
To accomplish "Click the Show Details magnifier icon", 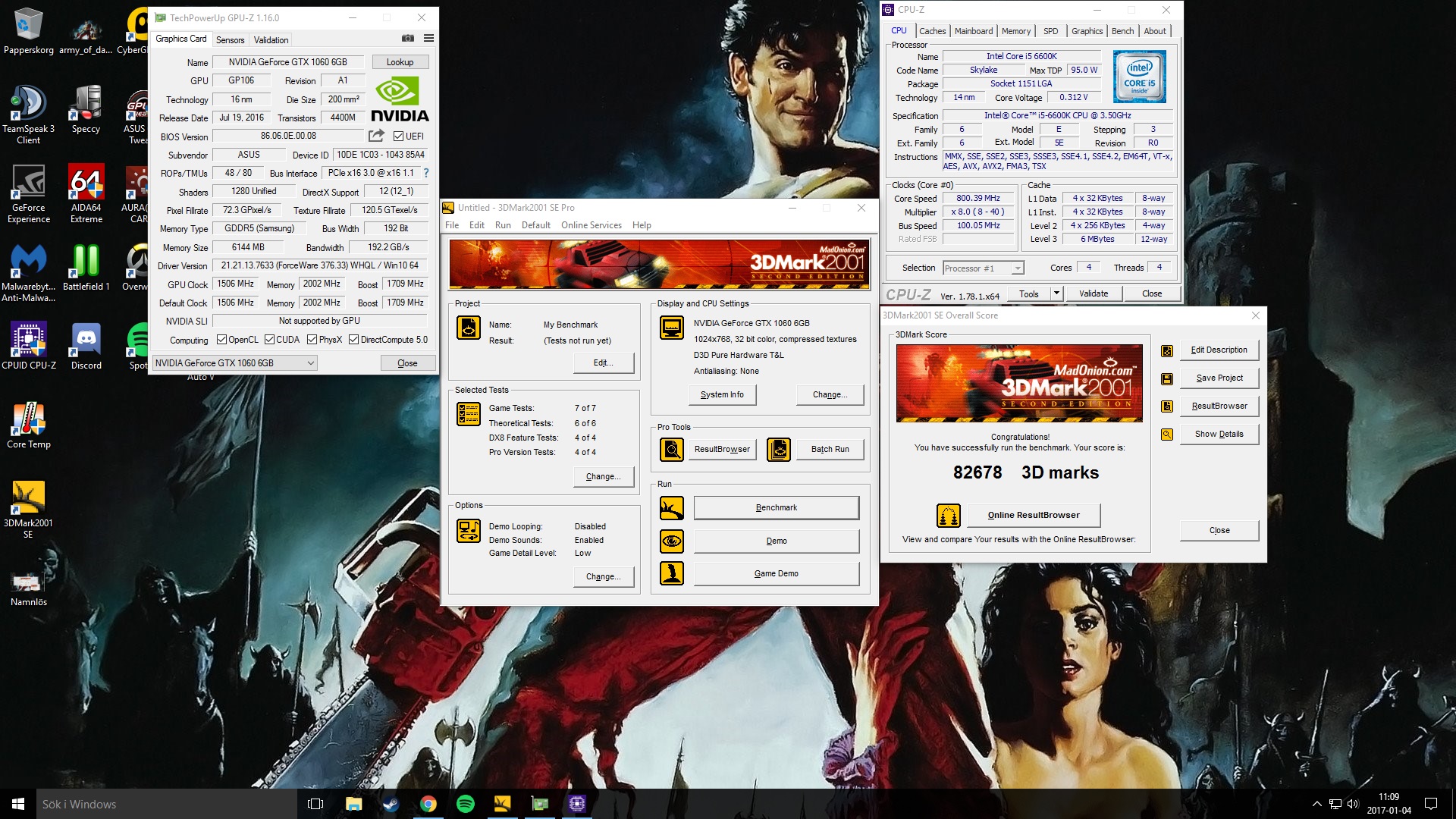I will [x=1167, y=435].
